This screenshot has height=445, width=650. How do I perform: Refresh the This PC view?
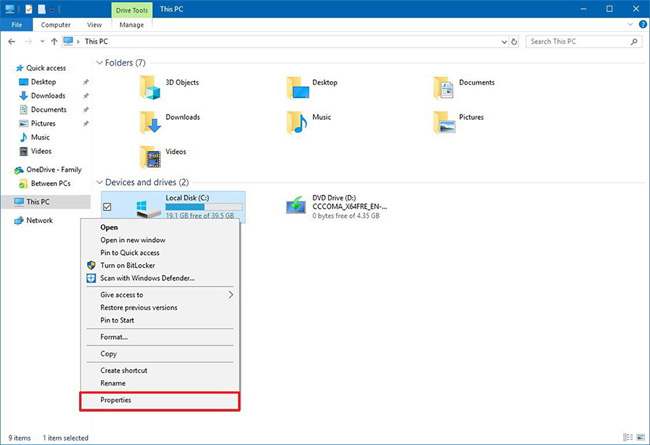[x=514, y=41]
